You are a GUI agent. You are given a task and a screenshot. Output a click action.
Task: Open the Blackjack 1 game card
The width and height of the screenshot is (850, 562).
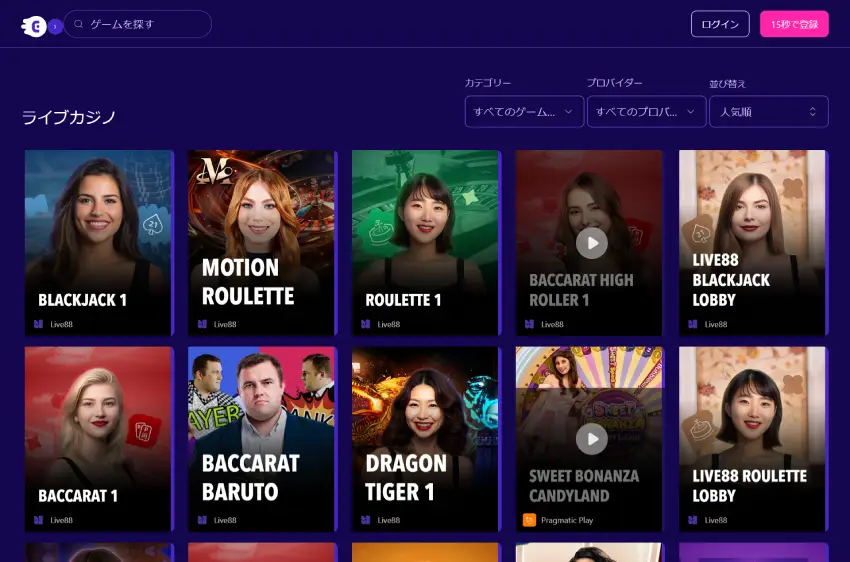click(98, 243)
